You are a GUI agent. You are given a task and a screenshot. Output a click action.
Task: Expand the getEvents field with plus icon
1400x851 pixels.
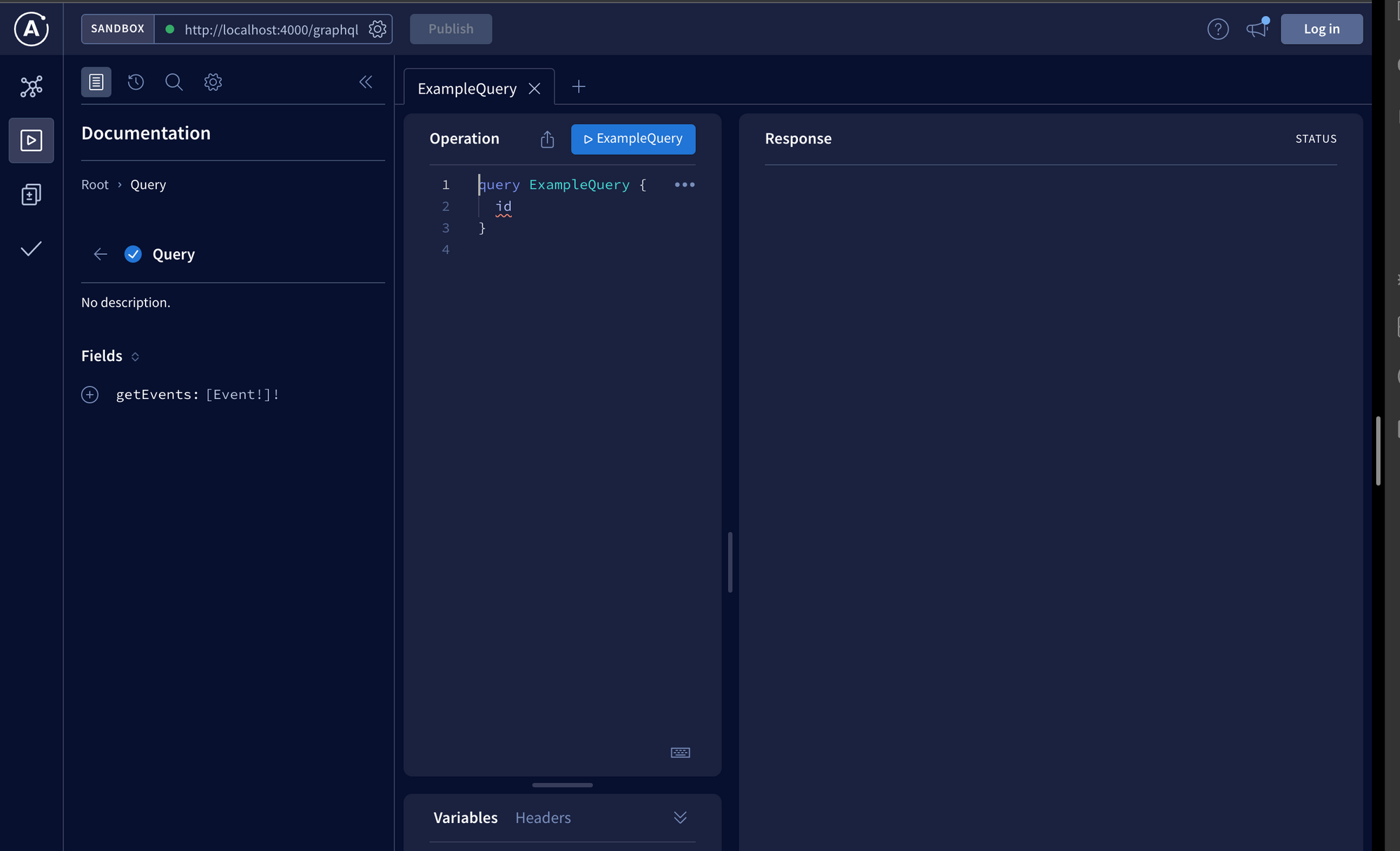(x=89, y=394)
